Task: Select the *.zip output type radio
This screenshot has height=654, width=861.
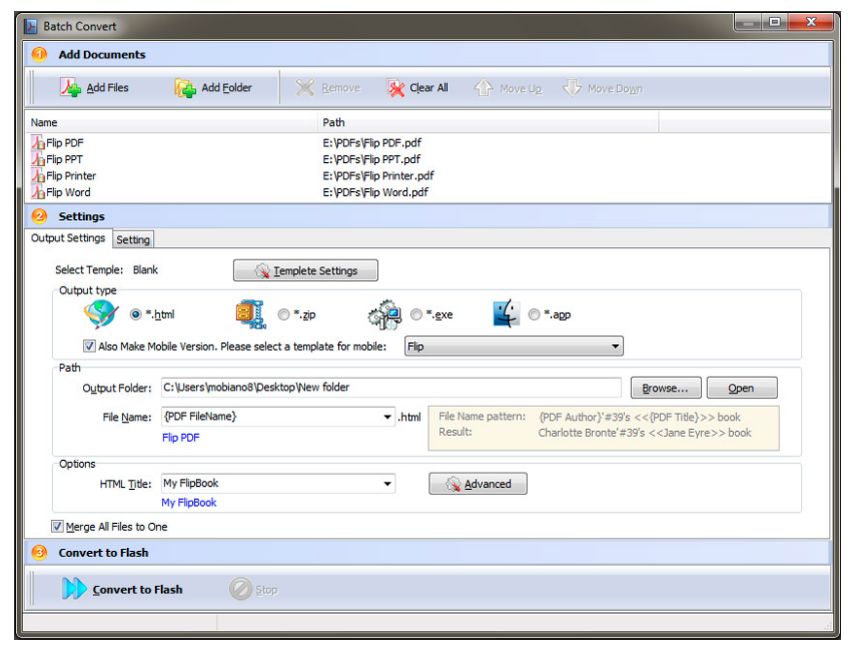Action: 283,315
